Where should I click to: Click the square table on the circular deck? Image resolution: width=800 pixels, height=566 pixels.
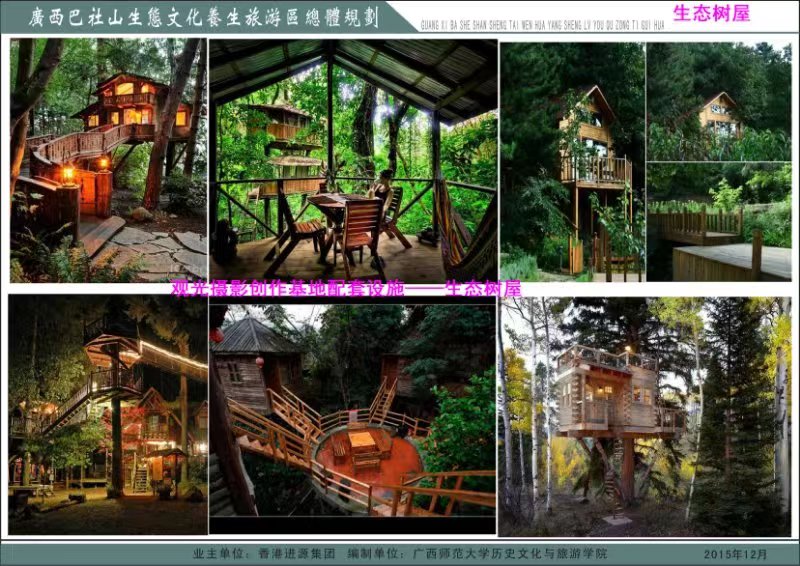coord(363,440)
